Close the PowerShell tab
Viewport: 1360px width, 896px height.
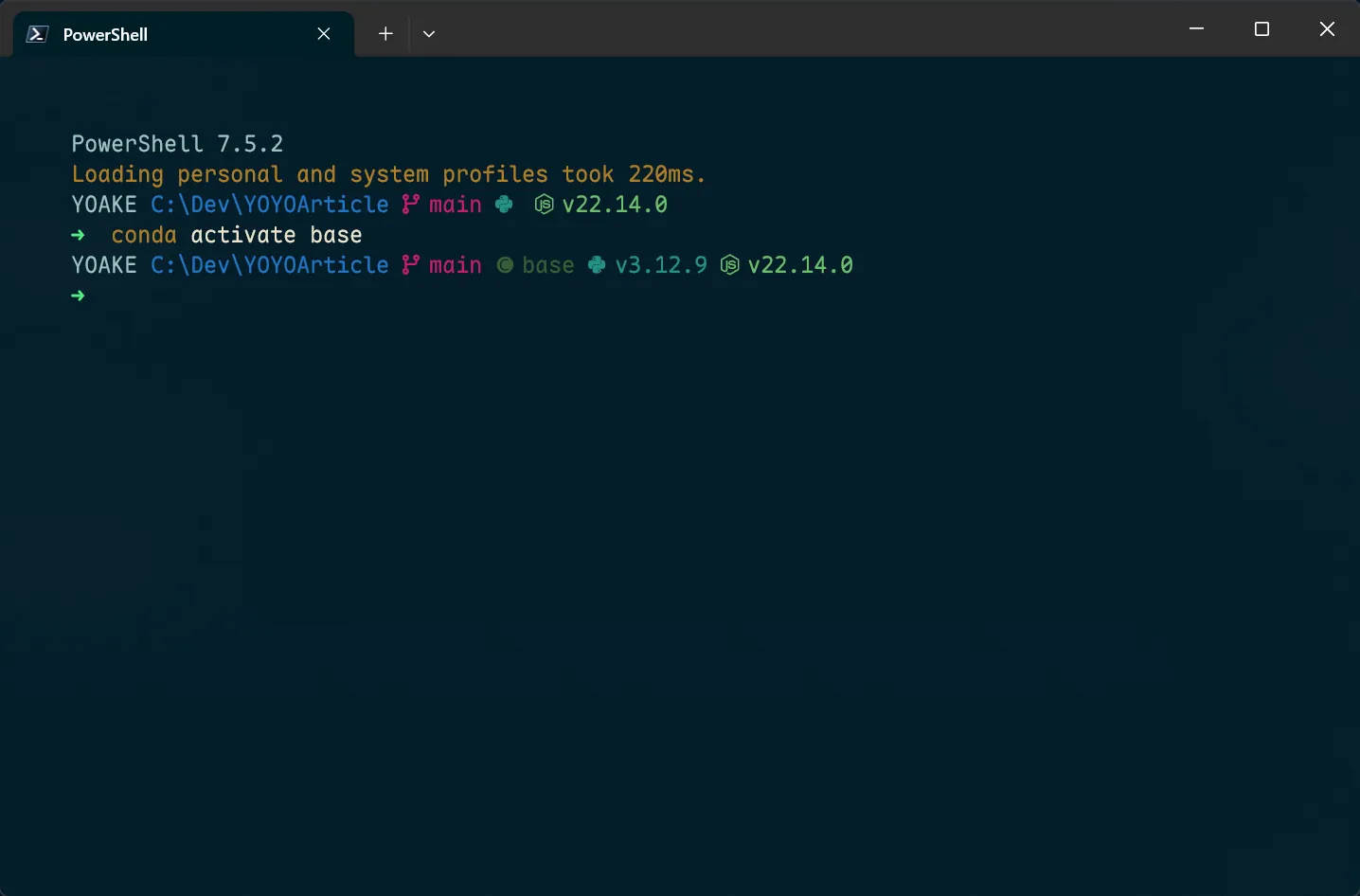click(x=324, y=34)
